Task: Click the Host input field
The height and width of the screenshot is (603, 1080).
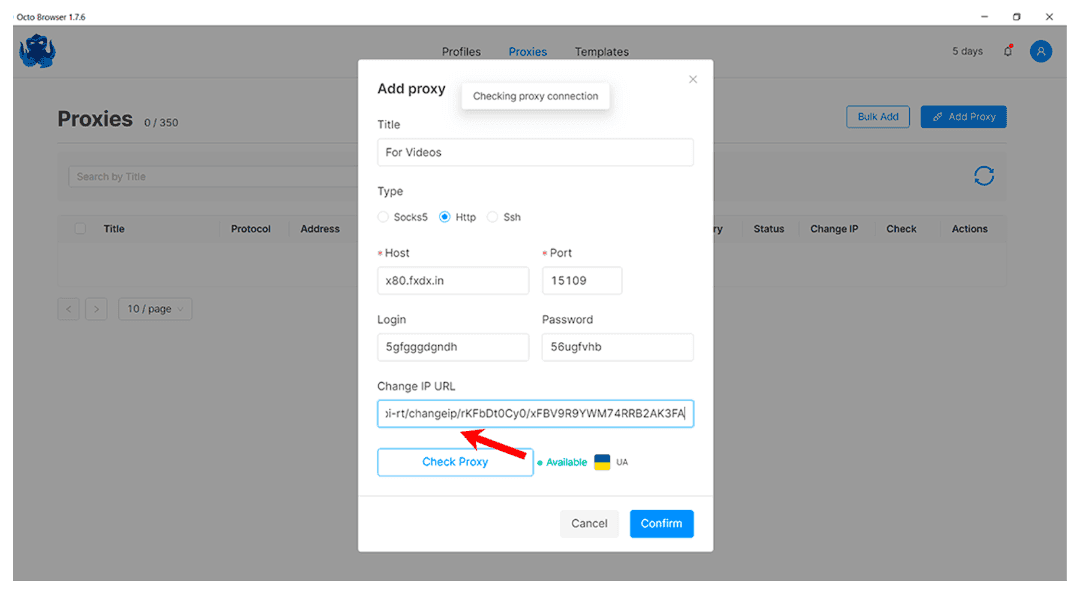Action: click(453, 281)
